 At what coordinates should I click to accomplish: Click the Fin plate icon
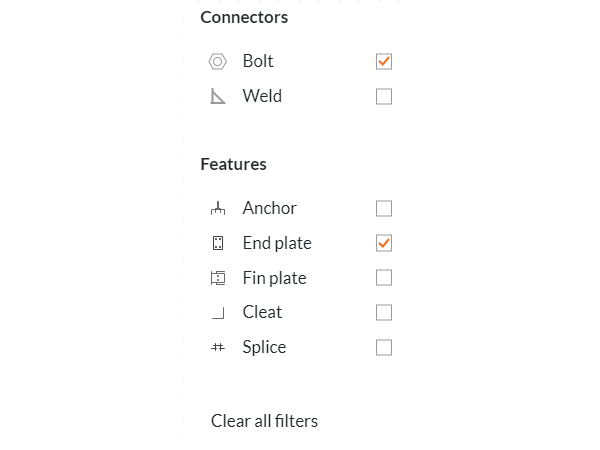pos(218,278)
